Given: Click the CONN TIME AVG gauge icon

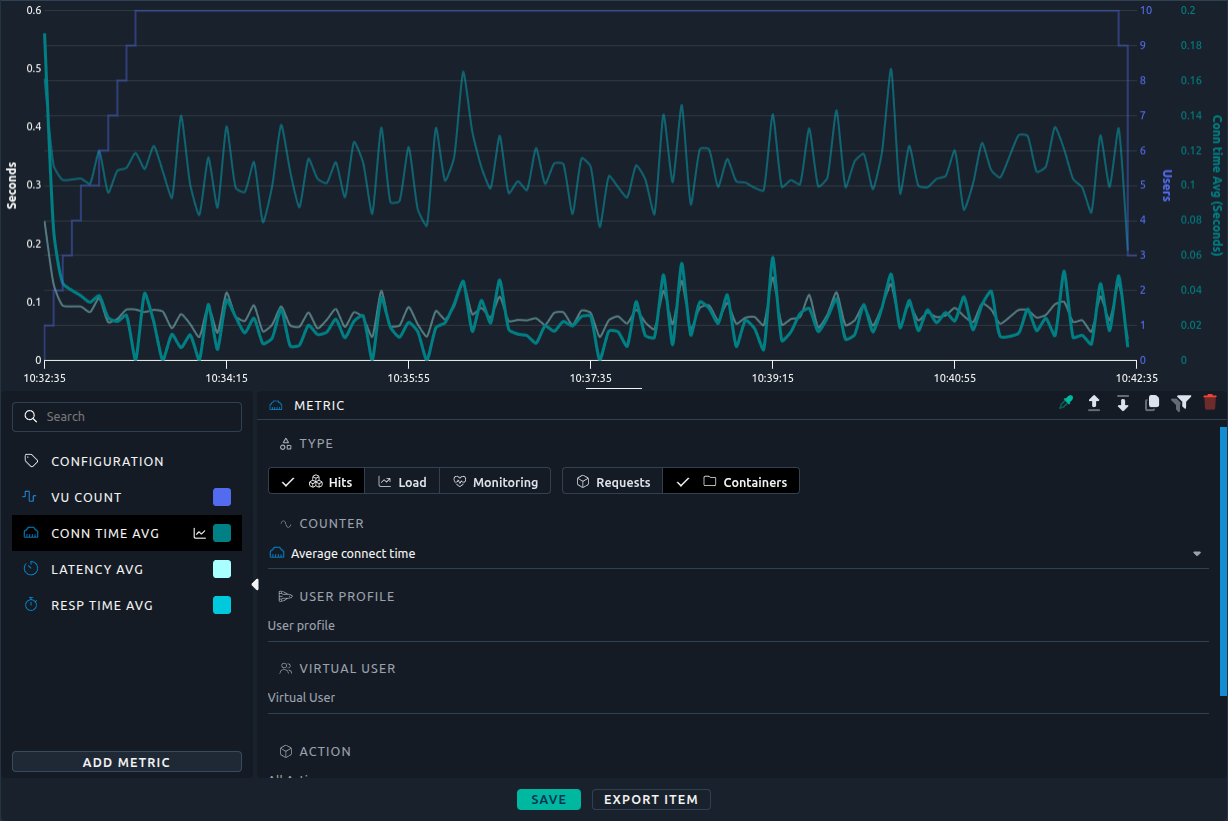Looking at the screenshot, I should coord(31,533).
